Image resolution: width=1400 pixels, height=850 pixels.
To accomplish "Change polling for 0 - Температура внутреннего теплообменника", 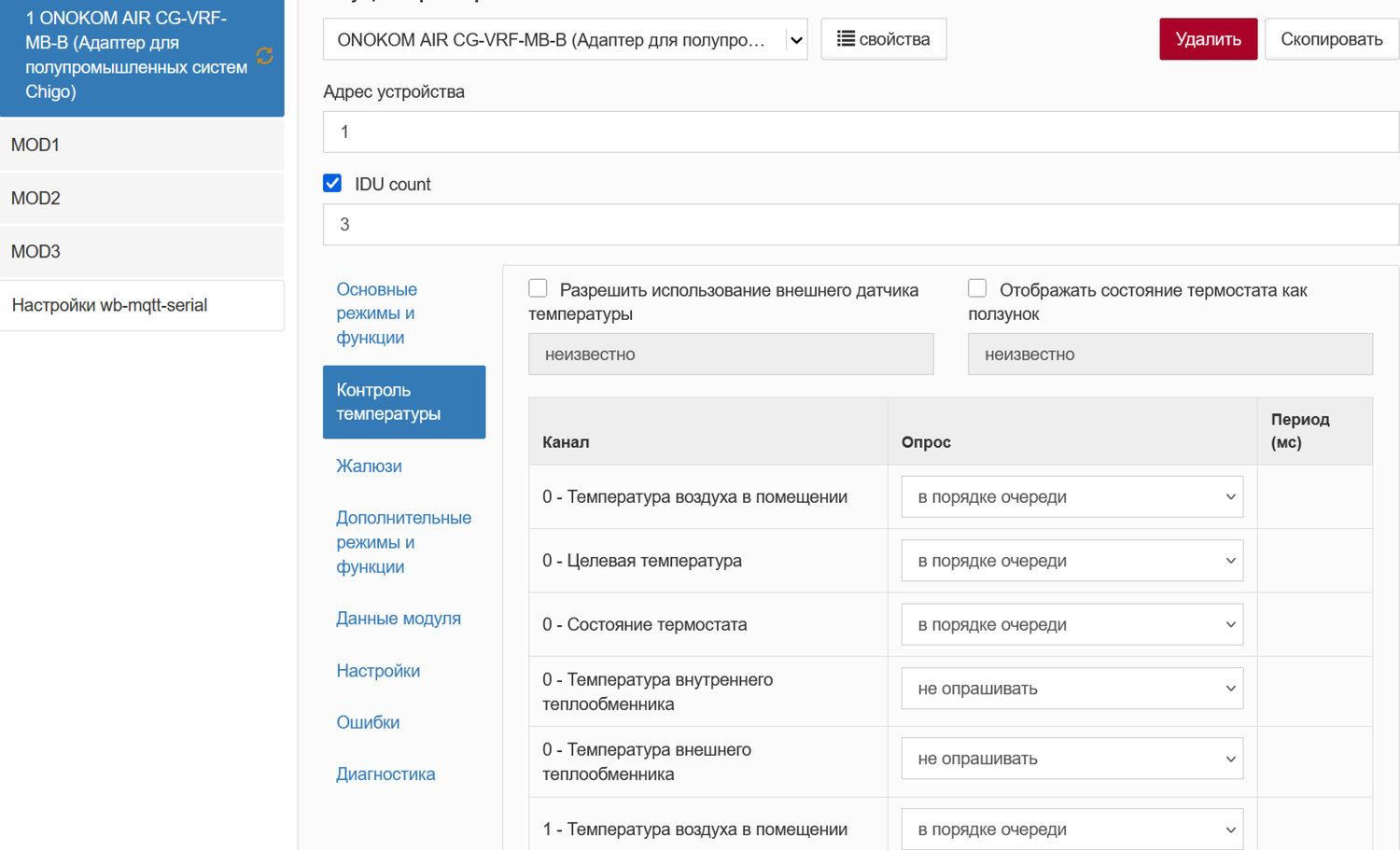I will coord(1071,689).
